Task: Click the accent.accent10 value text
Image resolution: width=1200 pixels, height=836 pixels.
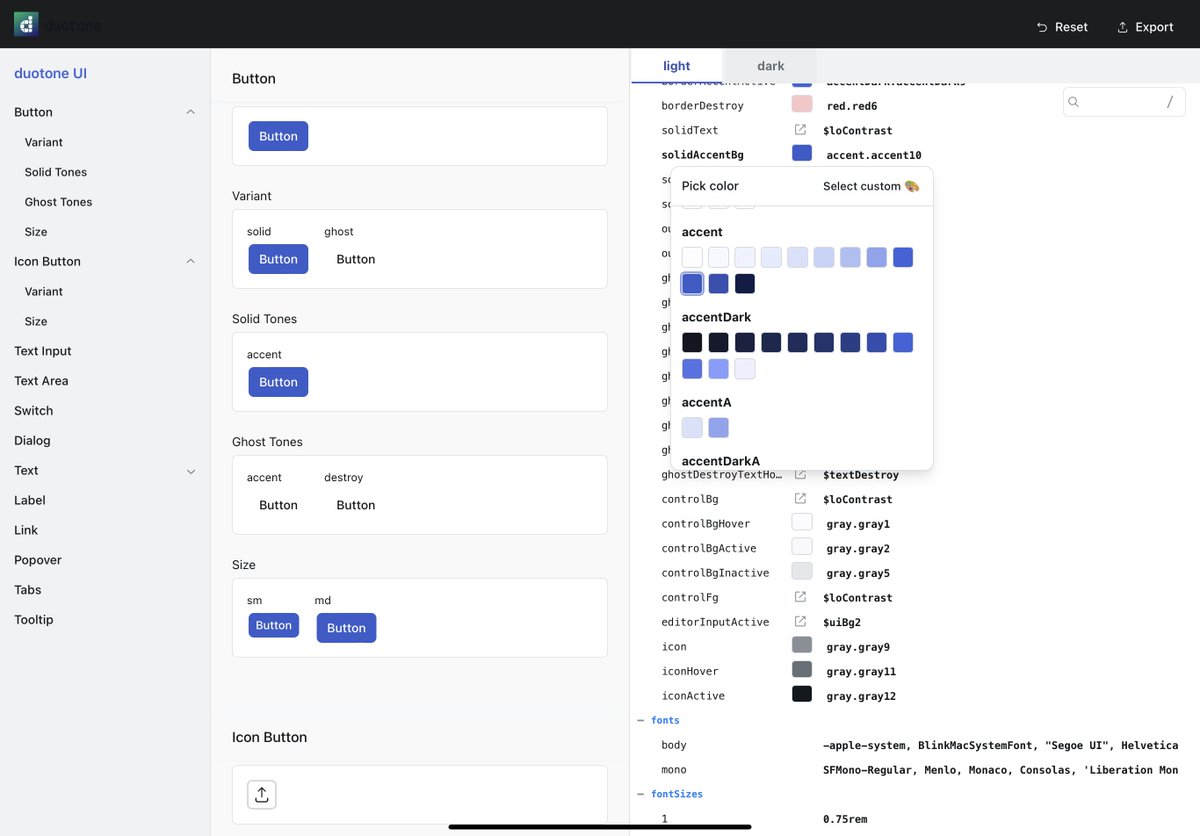Action: (x=874, y=155)
